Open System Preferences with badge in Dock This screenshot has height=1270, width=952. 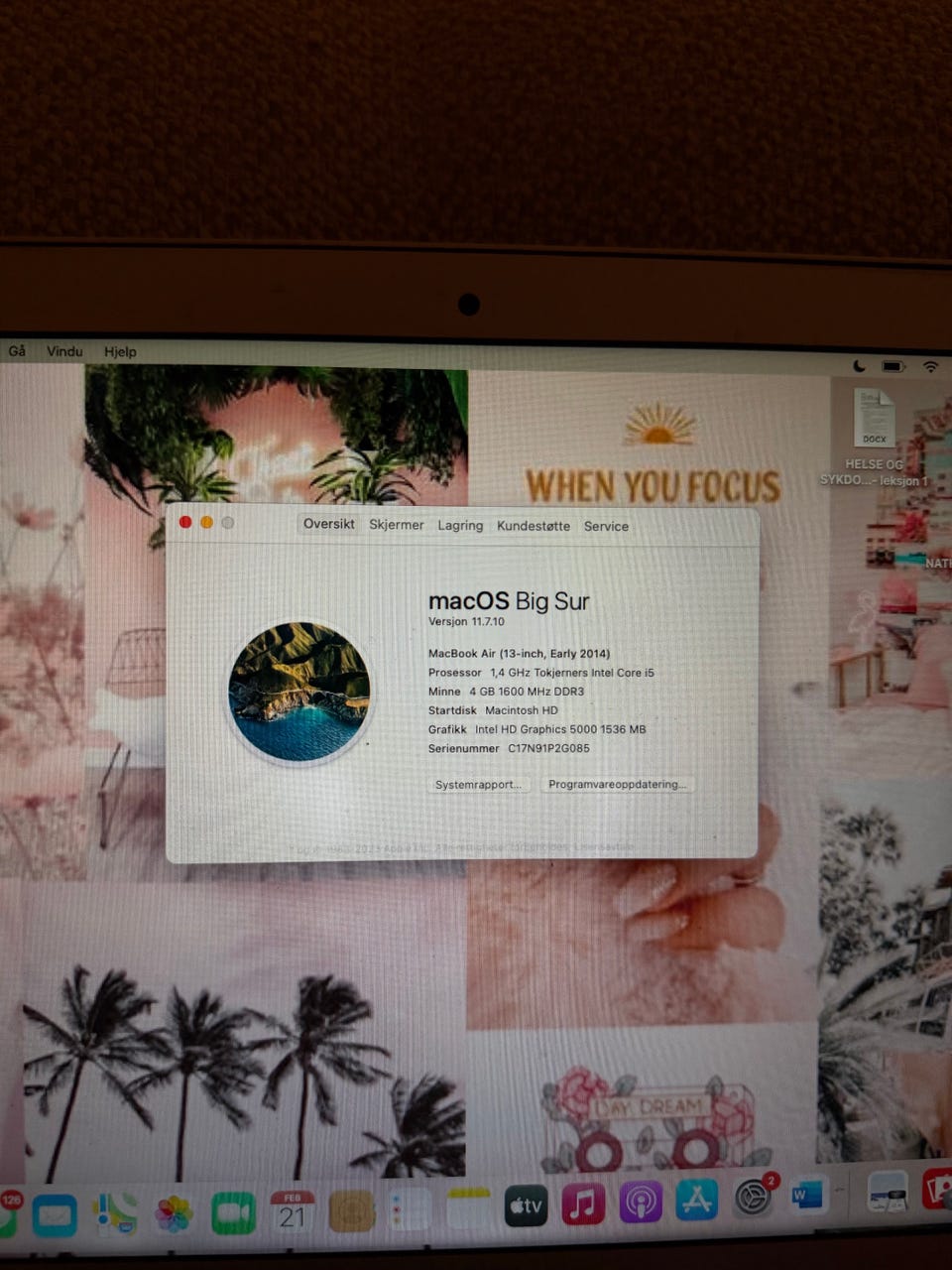756,1197
